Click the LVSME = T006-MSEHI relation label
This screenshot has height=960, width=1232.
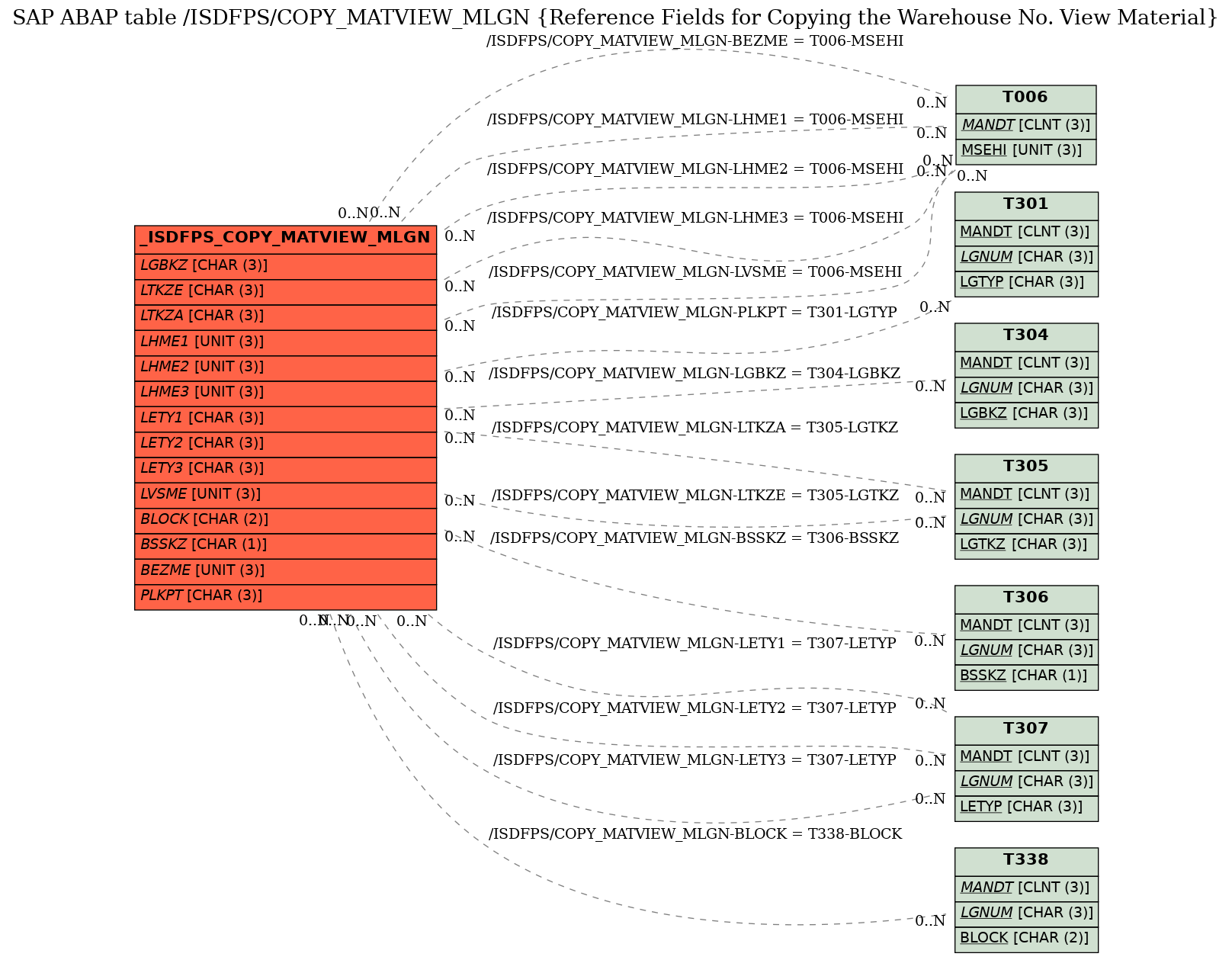click(695, 273)
